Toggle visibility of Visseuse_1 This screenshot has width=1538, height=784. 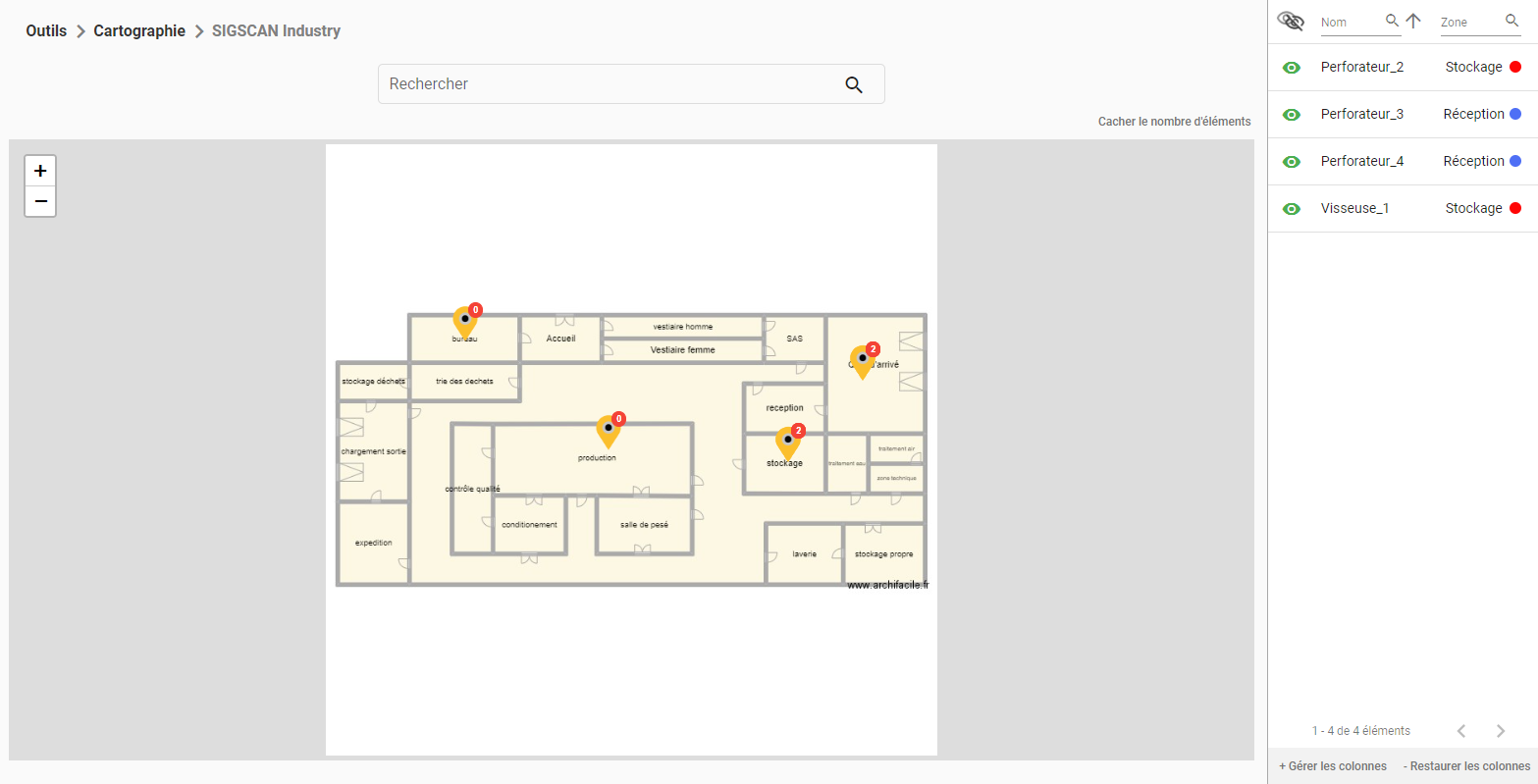point(1292,209)
